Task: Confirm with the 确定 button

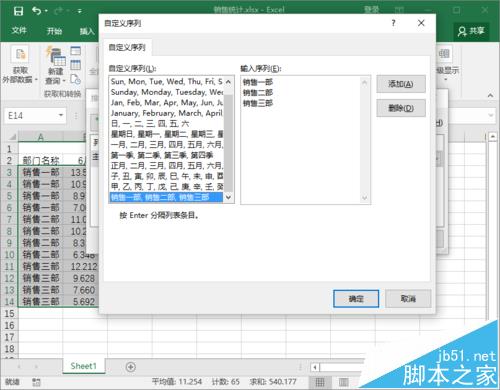Action: [x=356, y=299]
